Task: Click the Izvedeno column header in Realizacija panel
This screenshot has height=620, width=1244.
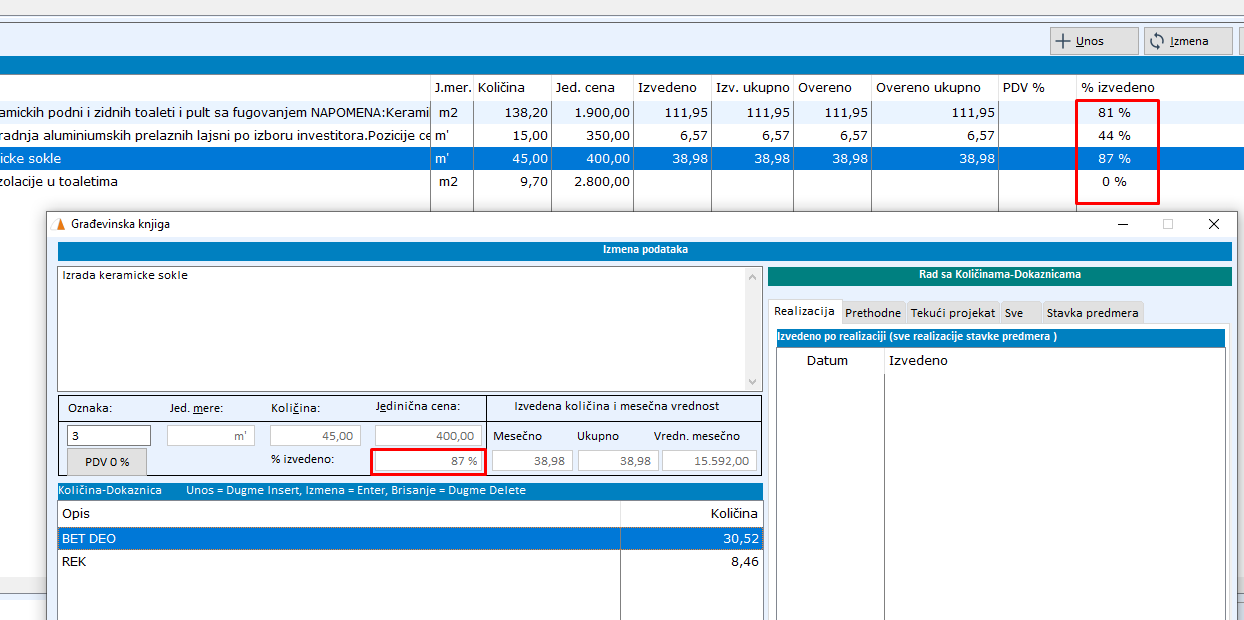Action: tap(1055, 360)
